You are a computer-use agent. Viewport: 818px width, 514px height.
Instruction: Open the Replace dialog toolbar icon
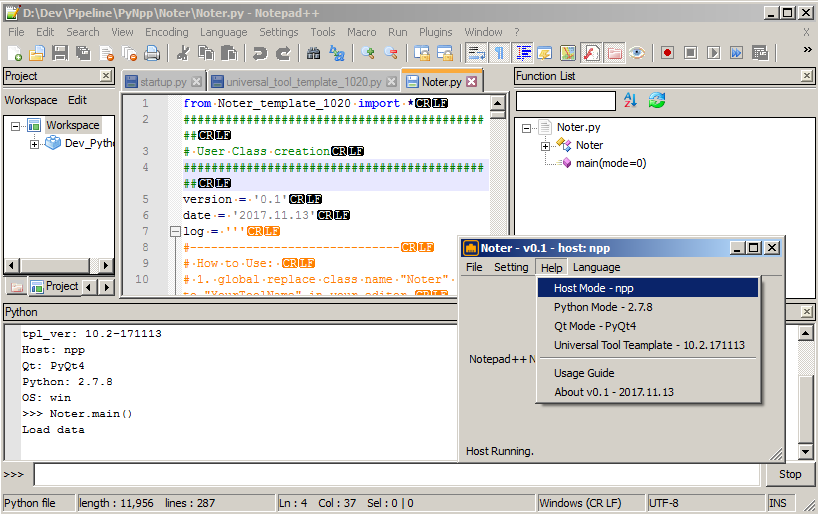click(x=336, y=53)
